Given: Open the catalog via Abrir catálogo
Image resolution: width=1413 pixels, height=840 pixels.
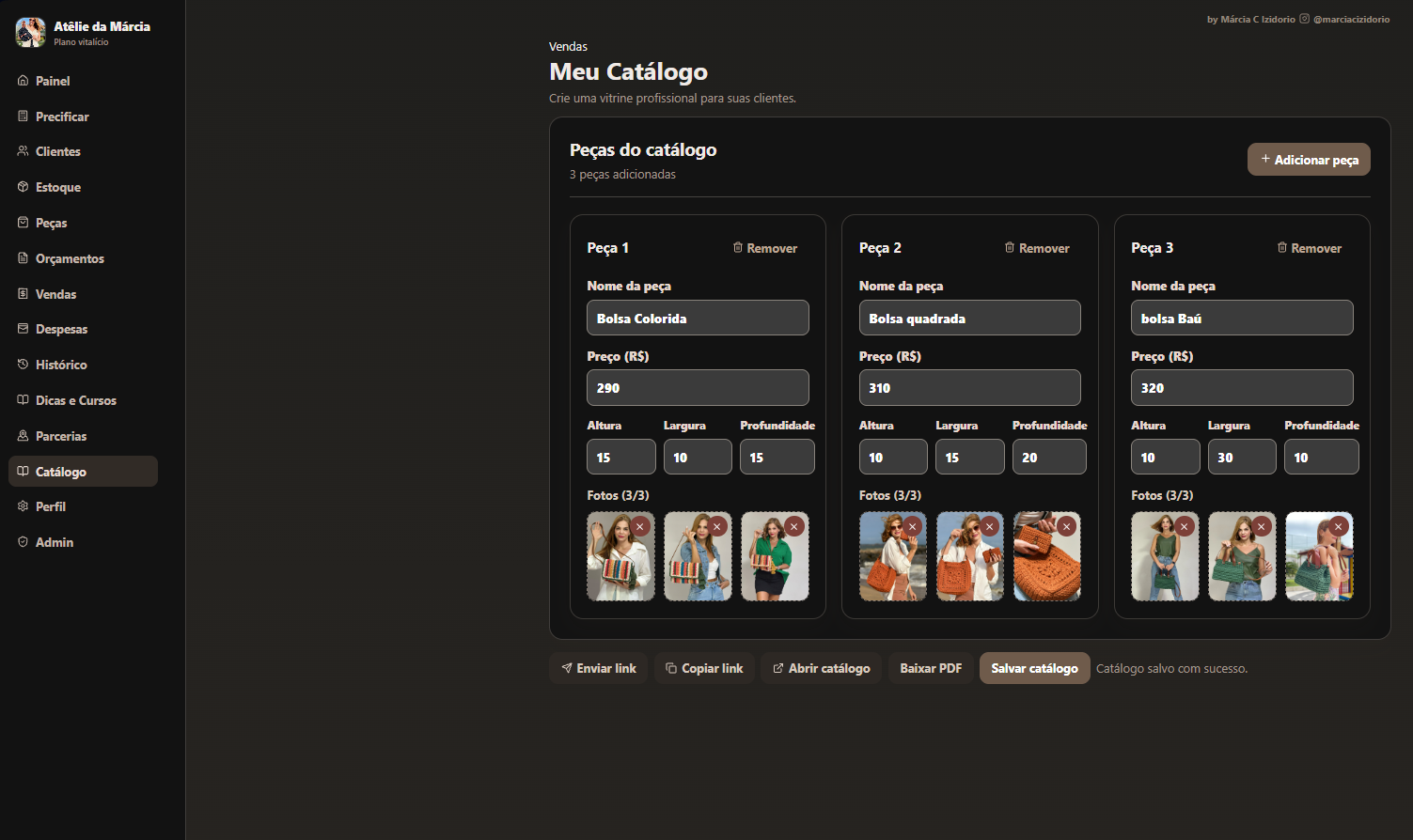Looking at the screenshot, I should (x=821, y=668).
